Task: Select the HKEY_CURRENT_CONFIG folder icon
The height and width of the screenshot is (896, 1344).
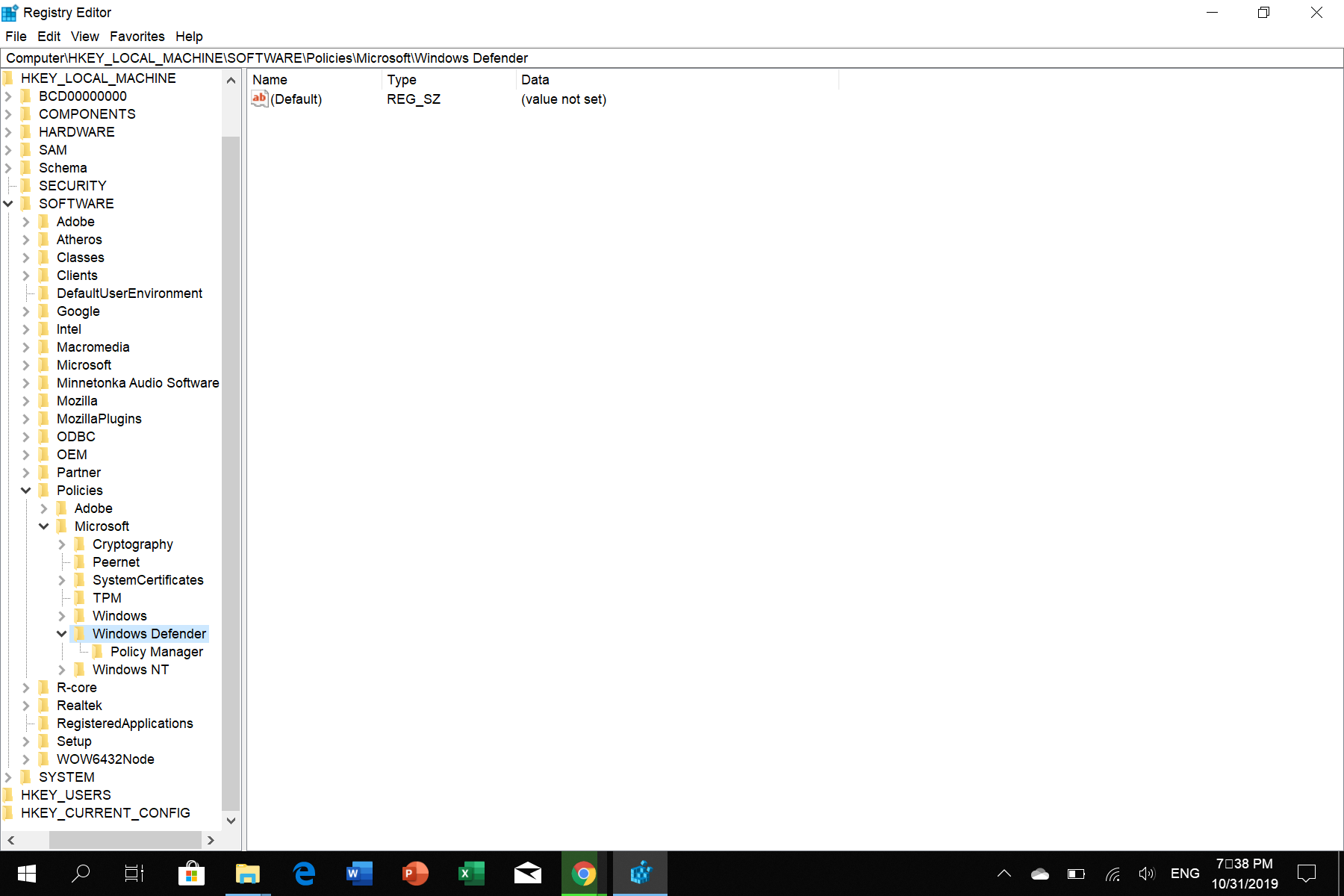Action: (8, 813)
